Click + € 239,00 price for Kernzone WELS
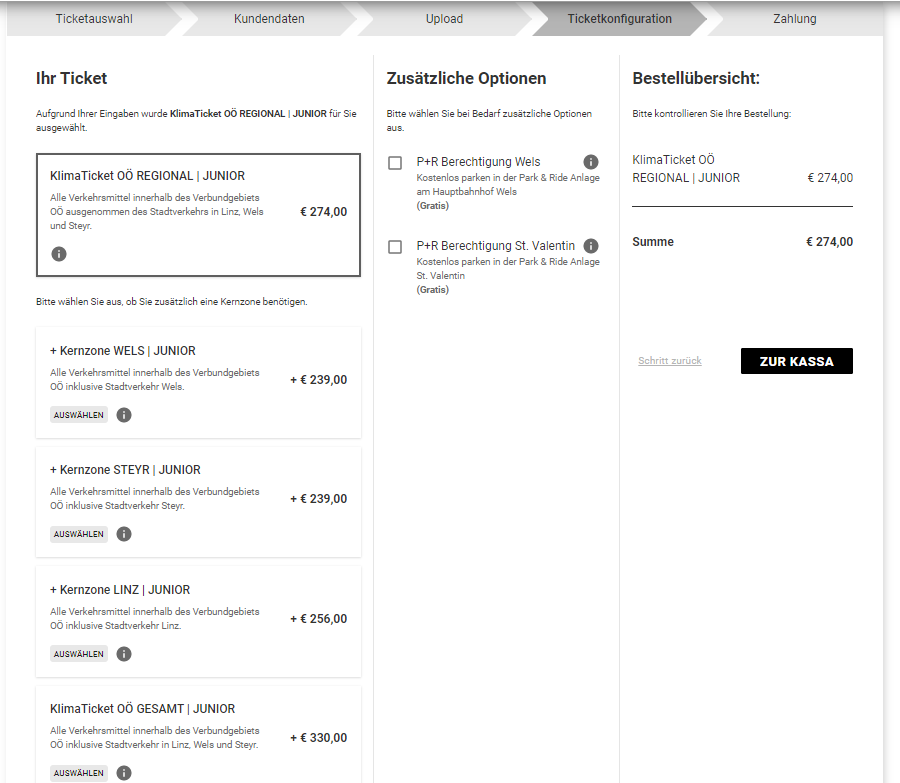The image size is (900, 783). click(319, 380)
